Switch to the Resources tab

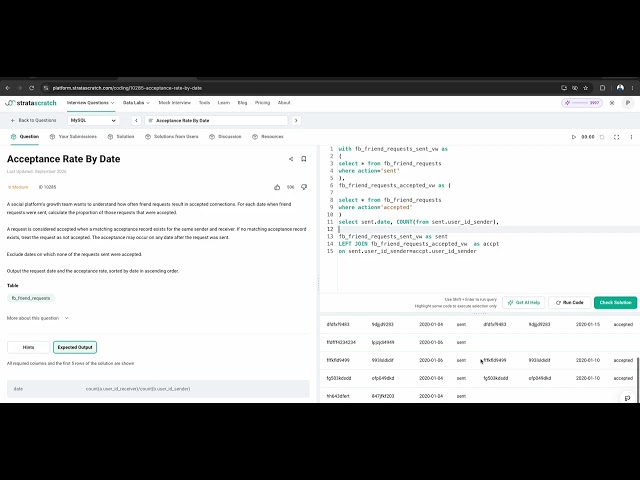[x=268, y=137]
